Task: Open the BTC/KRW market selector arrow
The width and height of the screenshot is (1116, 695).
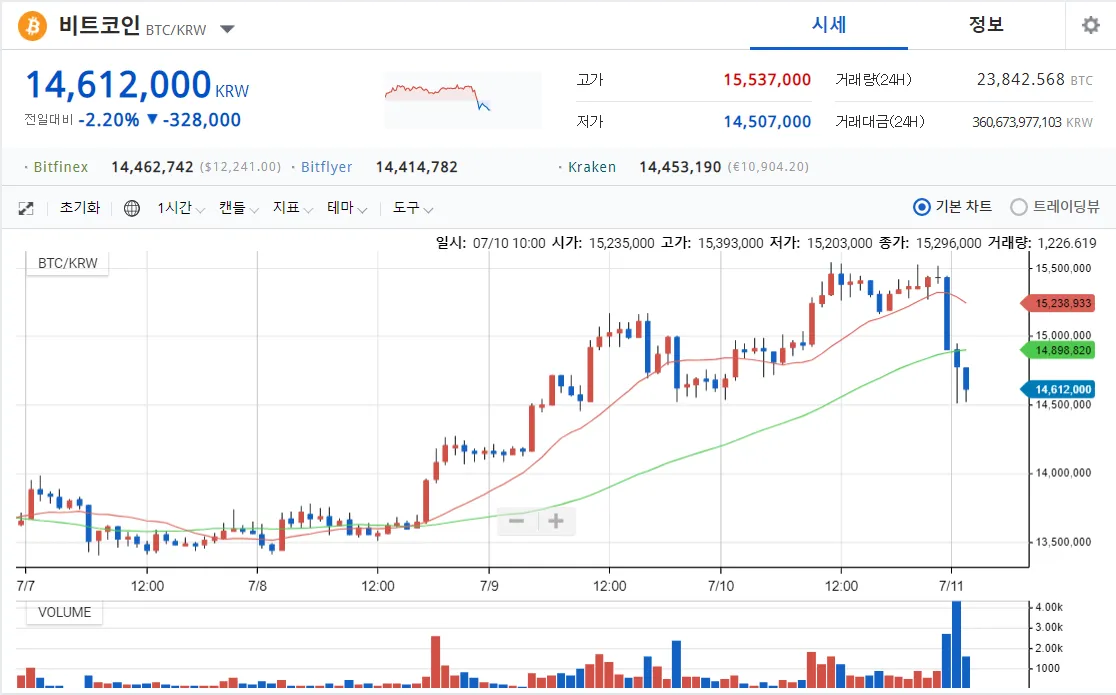Action: click(x=227, y=29)
